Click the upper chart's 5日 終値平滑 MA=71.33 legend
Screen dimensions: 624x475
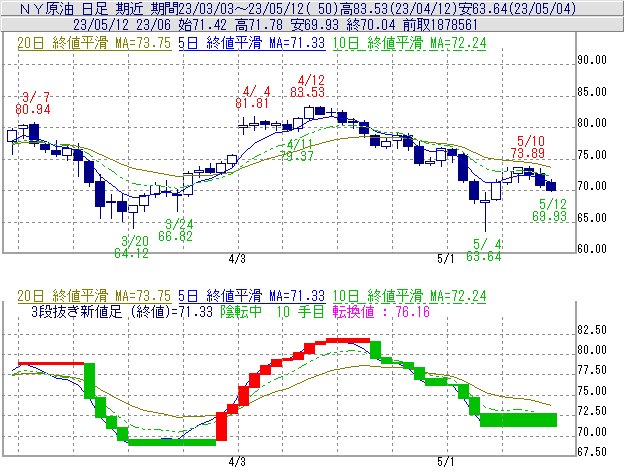coord(252,43)
